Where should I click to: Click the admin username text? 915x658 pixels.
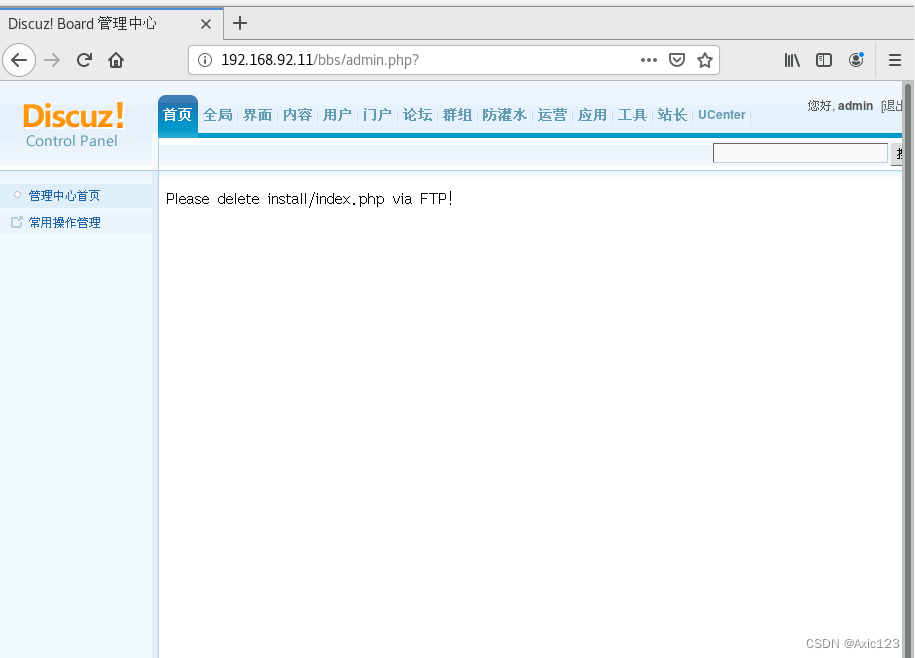(x=855, y=106)
